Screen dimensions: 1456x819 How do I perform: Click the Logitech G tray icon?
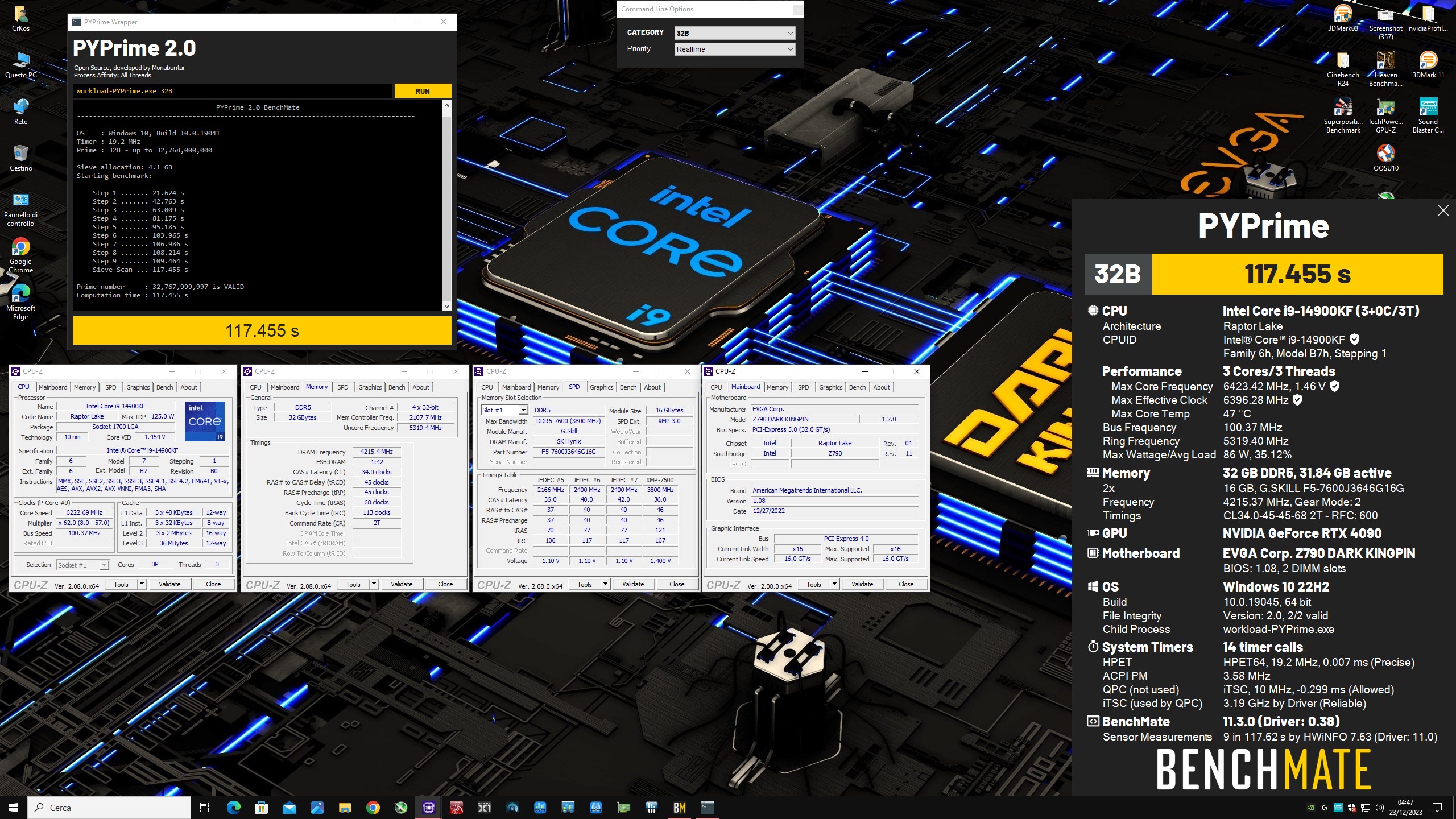tap(1325, 808)
